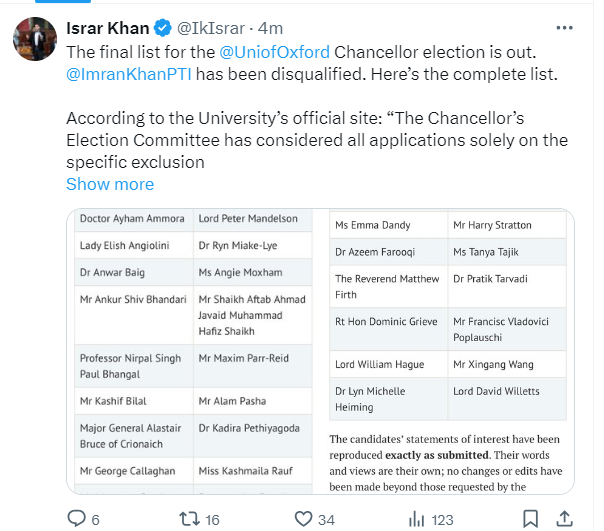The image size is (604, 531).
Task: Click the reply comment icon
Action: 77,518
